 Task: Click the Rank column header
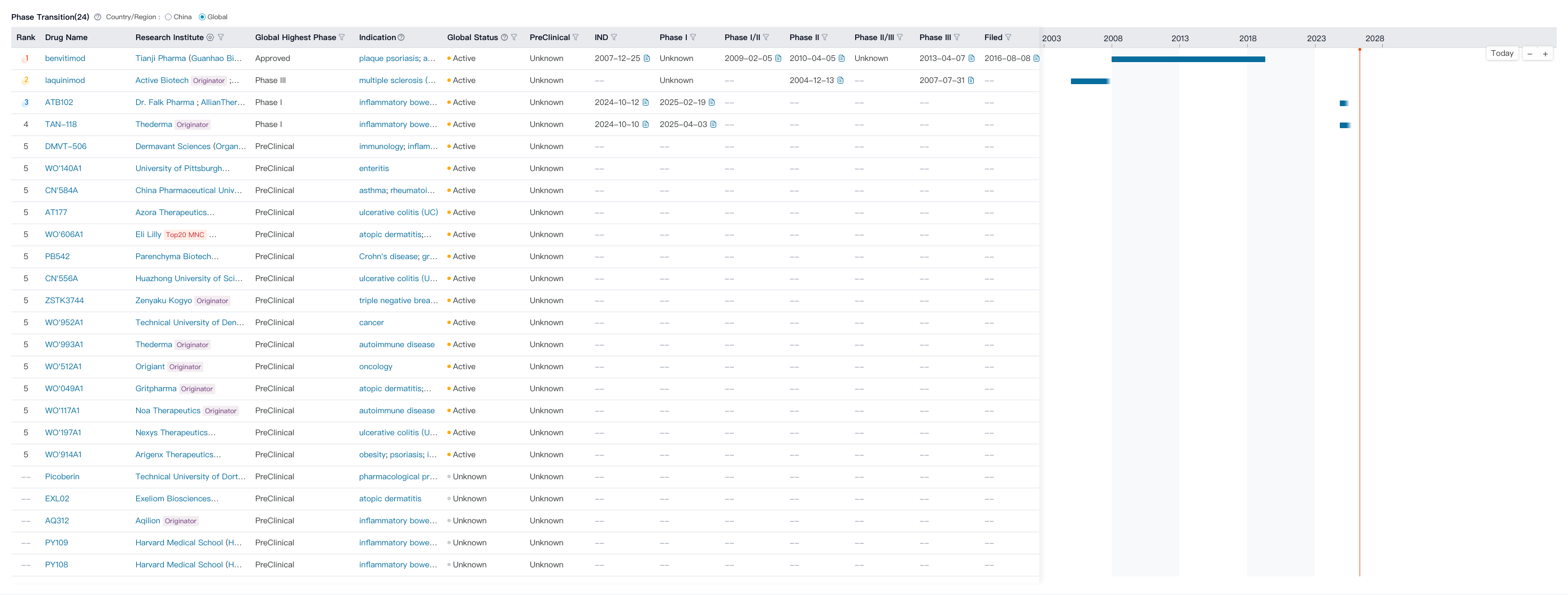(x=25, y=38)
